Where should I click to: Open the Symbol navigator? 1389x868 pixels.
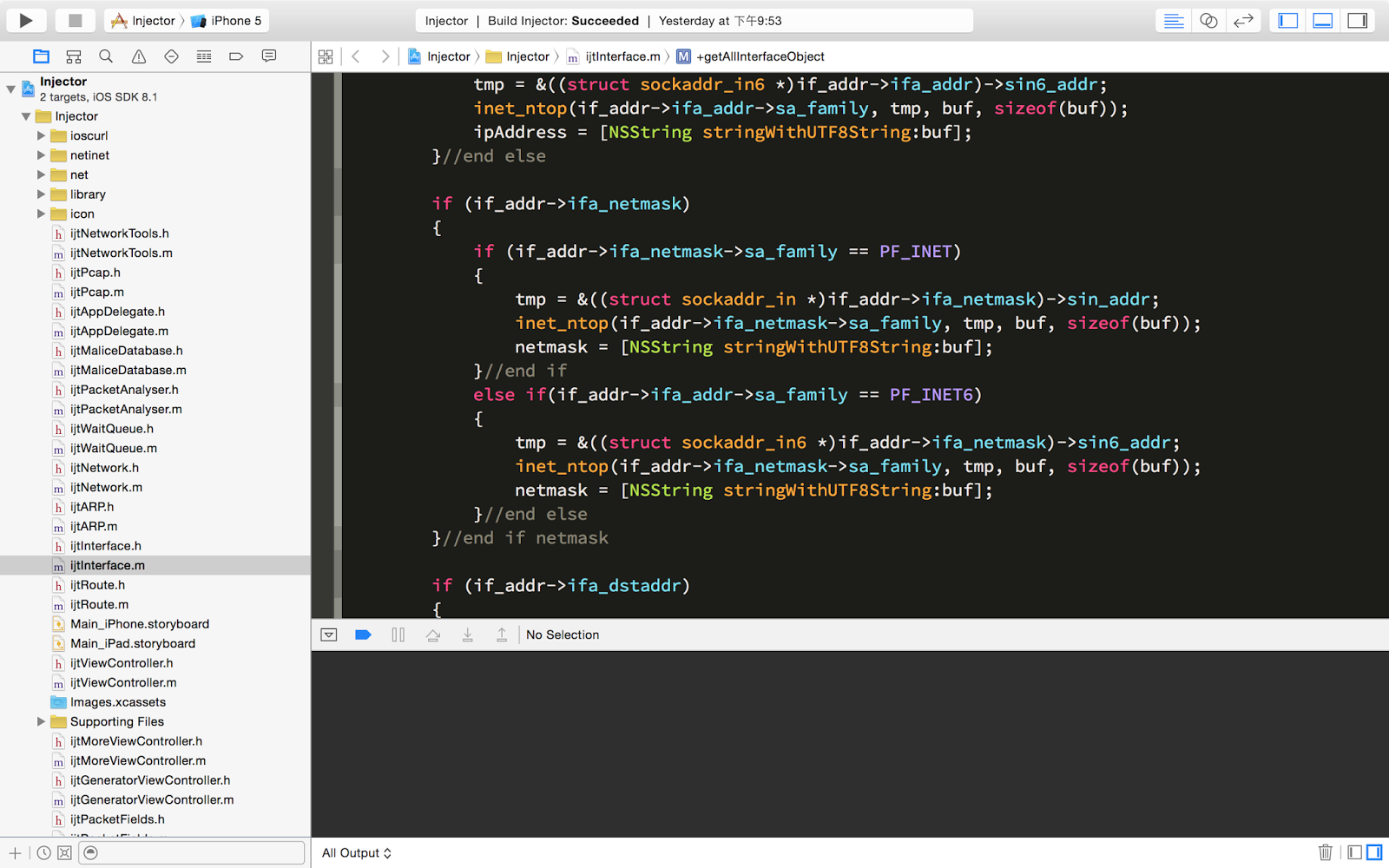pyautogui.click(x=74, y=56)
